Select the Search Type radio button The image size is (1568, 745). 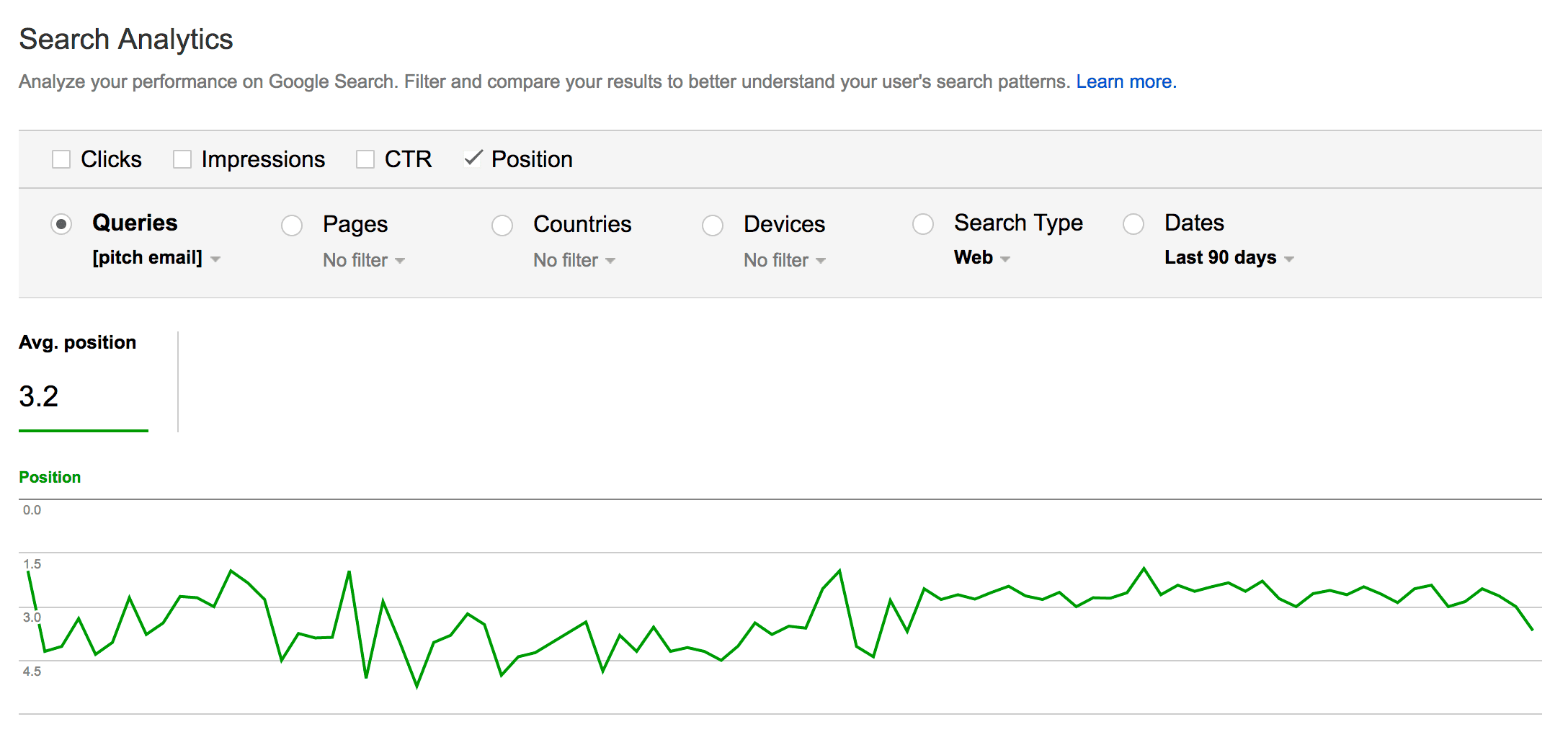click(924, 225)
